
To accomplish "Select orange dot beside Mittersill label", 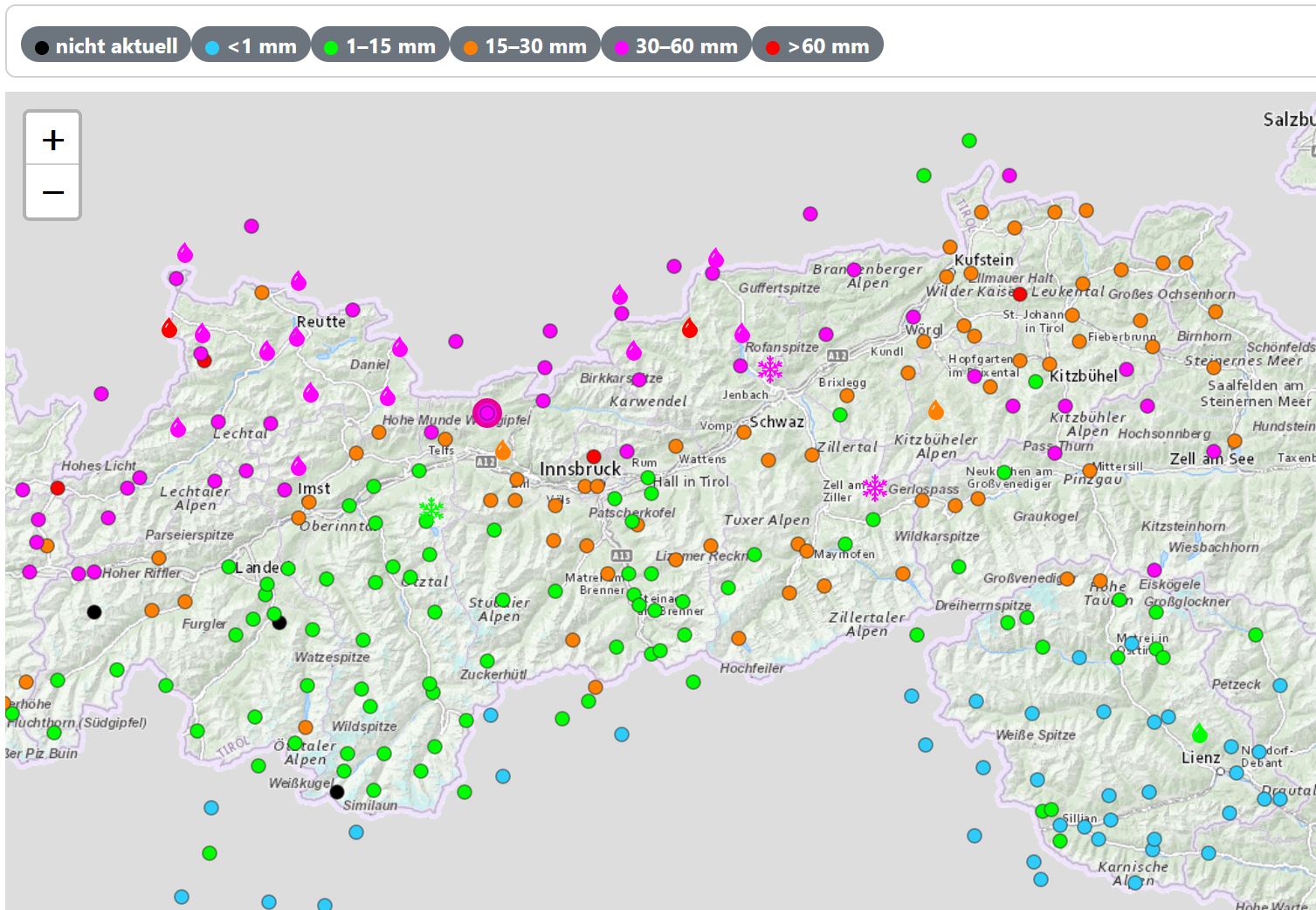I will 1090,471.
